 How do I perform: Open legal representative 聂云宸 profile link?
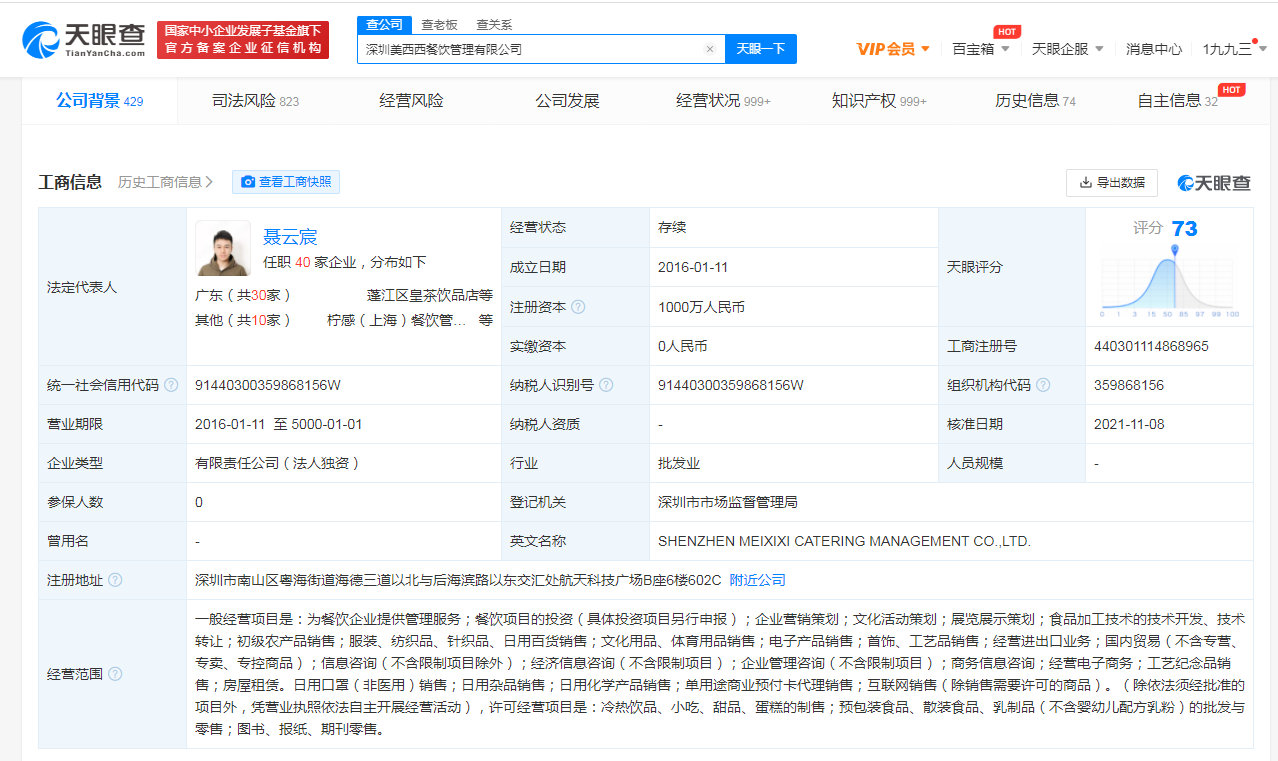point(290,237)
